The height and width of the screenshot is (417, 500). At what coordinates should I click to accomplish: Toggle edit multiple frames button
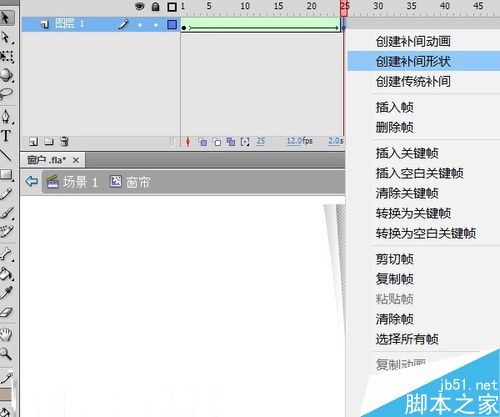pos(231,142)
